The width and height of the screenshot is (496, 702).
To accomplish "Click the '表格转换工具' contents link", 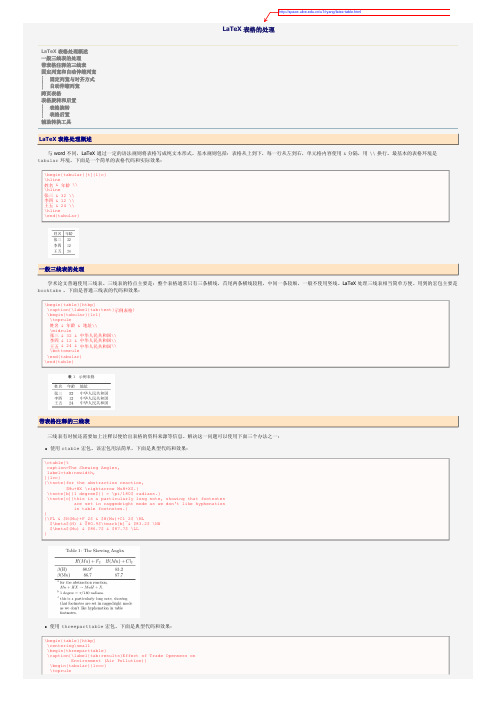I will [x=56, y=122].
